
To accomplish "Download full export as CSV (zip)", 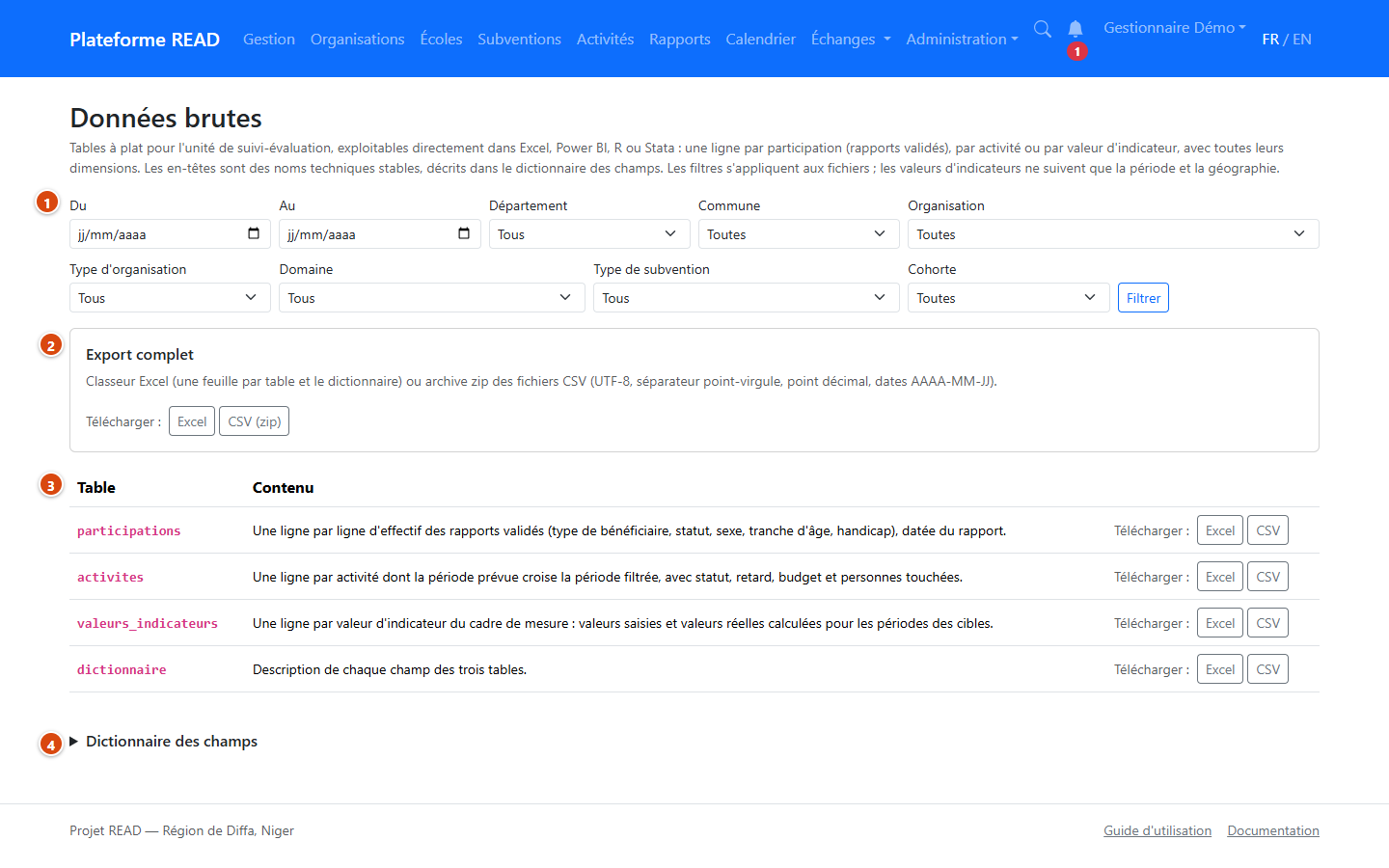I will [255, 421].
